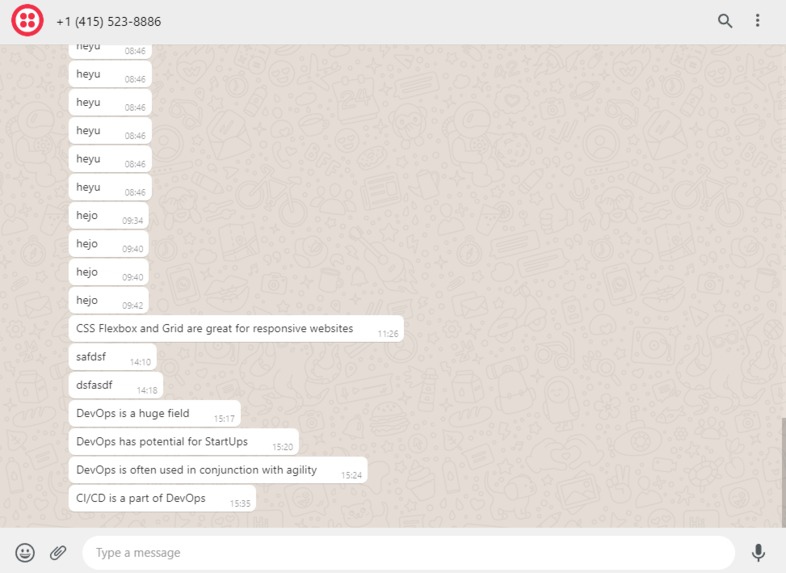This screenshot has width=786, height=573.
Task: Select 'CI/CD is a part of DevOps' message
Action: [x=162, y=498]
